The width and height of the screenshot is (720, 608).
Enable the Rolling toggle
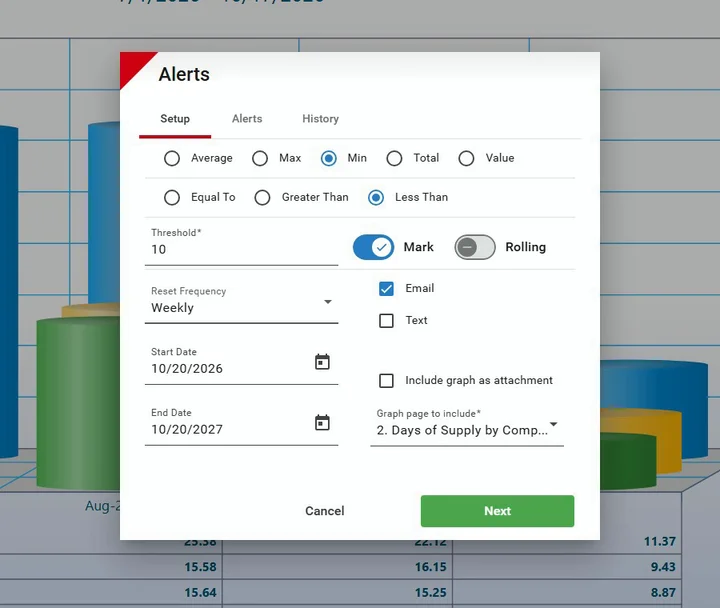pyautogui.click(x=475, y=248)
